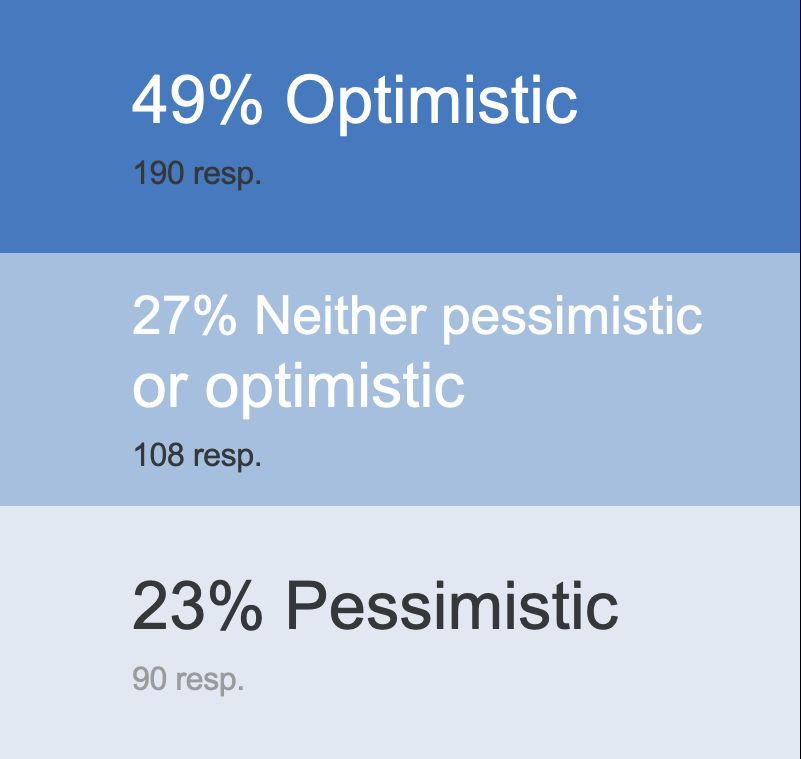The image size is (801, 759).
Task: Click the 190 resp. count label
Action: (197, 174)
